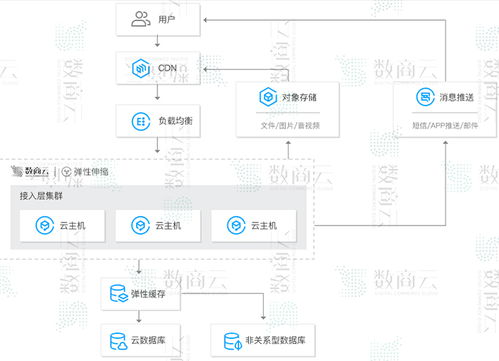Viewport: 499px width, 361px height.
Task: Click the 云数据库 cloud database icon
Action: [119, 341]
